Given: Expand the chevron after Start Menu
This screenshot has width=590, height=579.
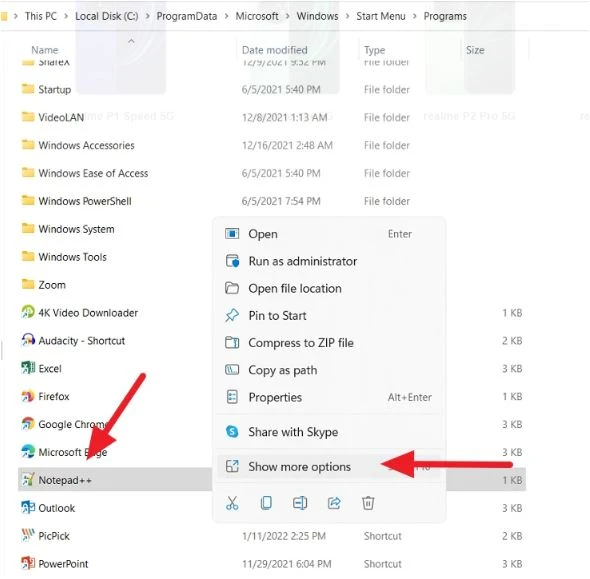Looking at the screenshot, I should click(x=415, y=16).
